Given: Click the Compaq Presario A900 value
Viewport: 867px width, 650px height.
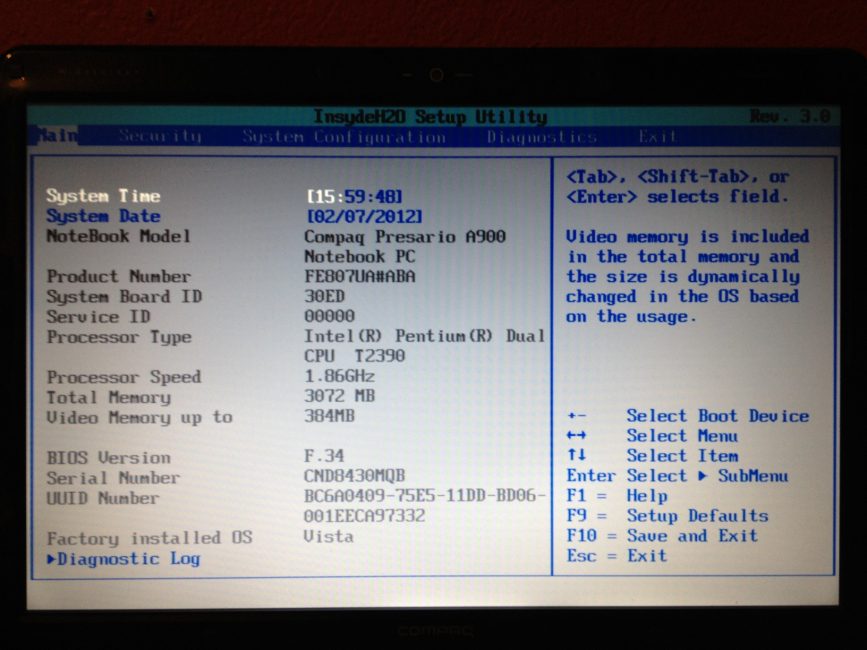Looking at the screenshot, I should [405, 237].
